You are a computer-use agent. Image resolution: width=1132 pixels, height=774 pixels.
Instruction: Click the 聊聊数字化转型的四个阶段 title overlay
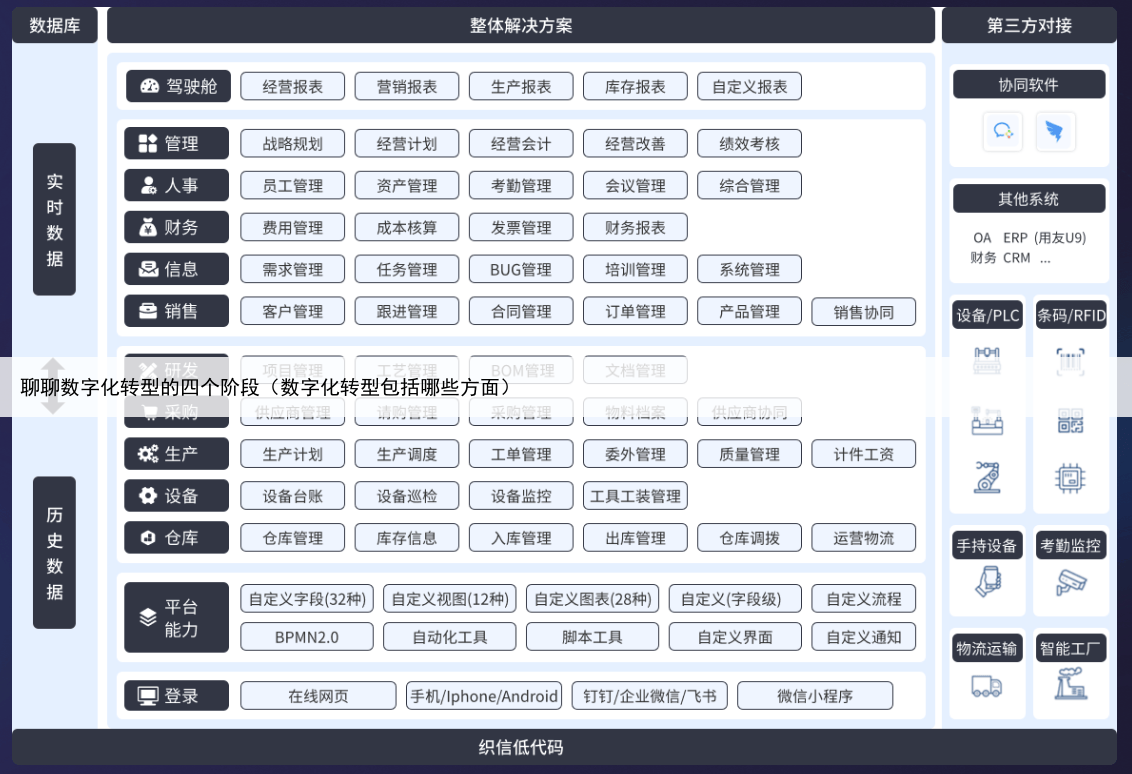(267, 387)
